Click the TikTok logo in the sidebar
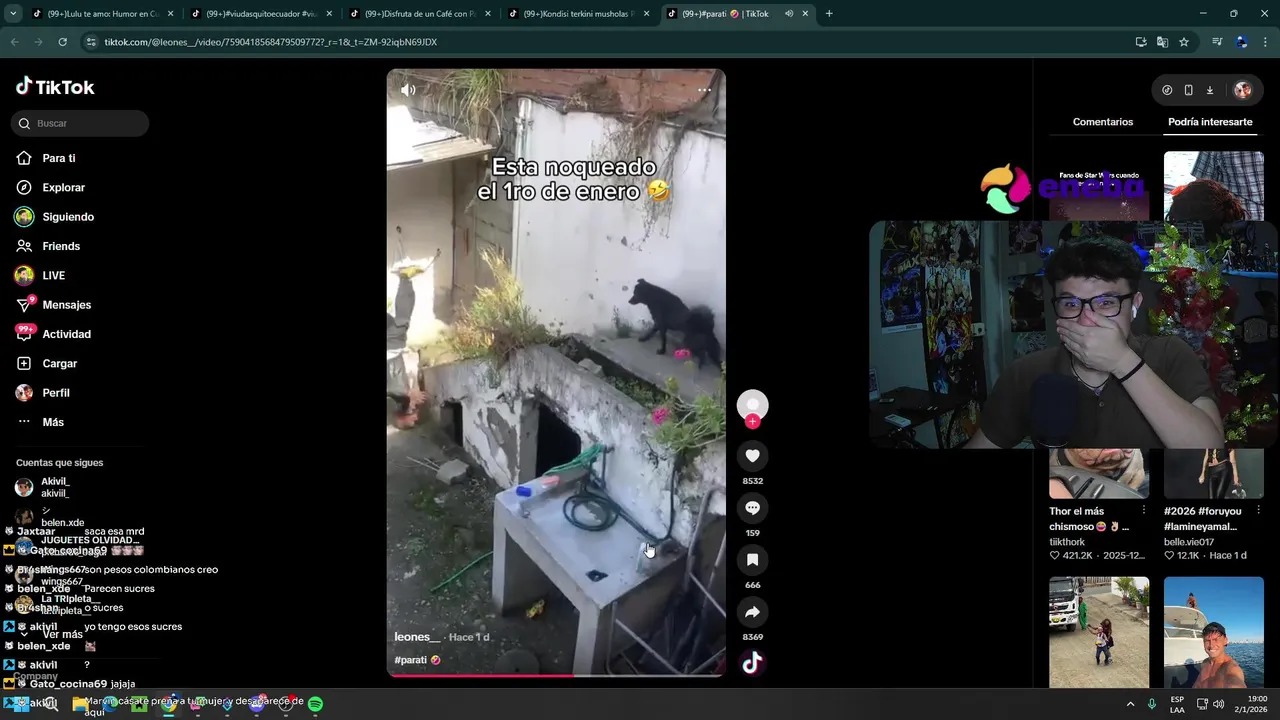The image size is (1280, 720). [55, 87]
